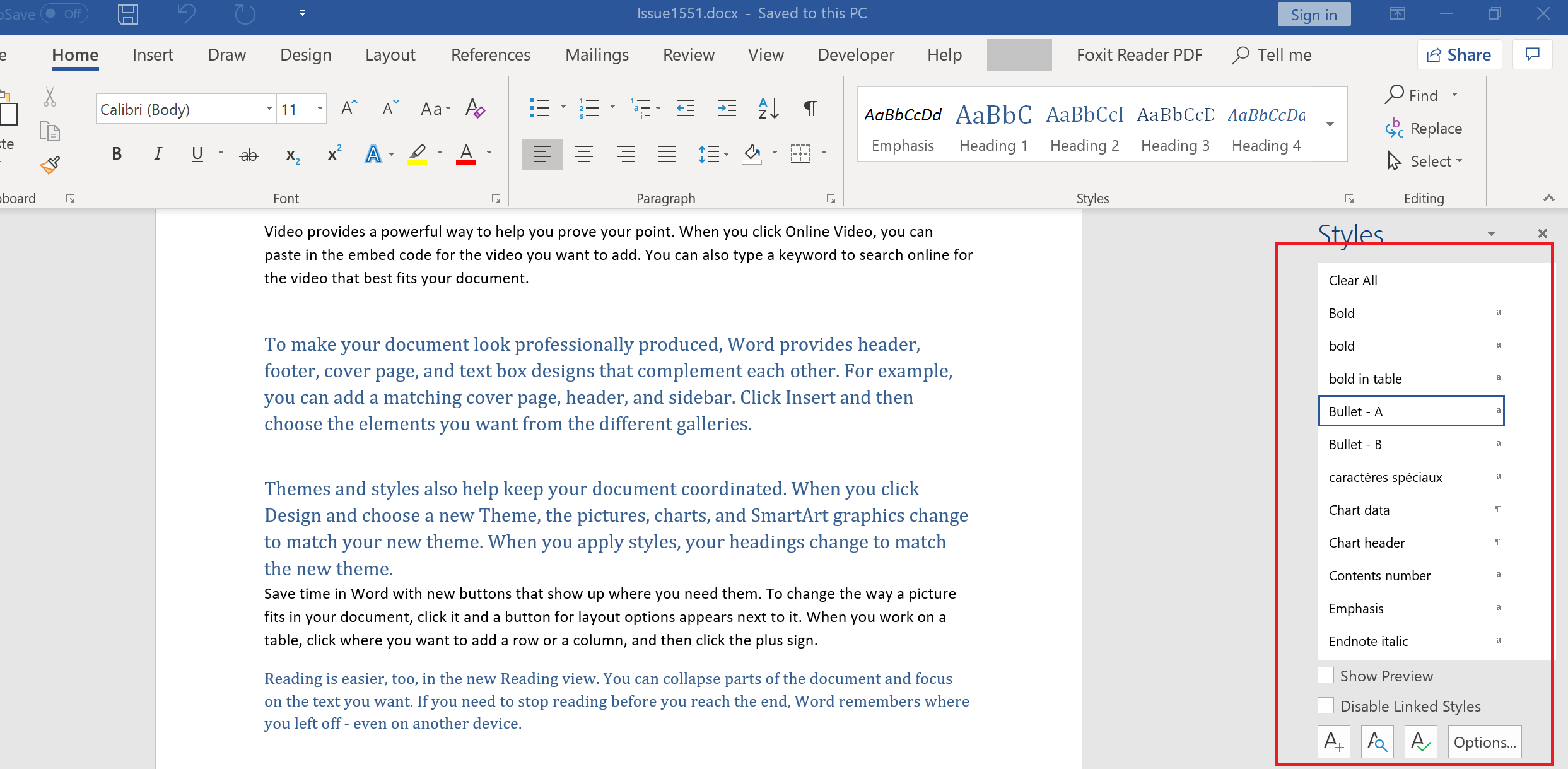1568x769 pixels.
Task: Click the New Style icon
Action: 1333,742
